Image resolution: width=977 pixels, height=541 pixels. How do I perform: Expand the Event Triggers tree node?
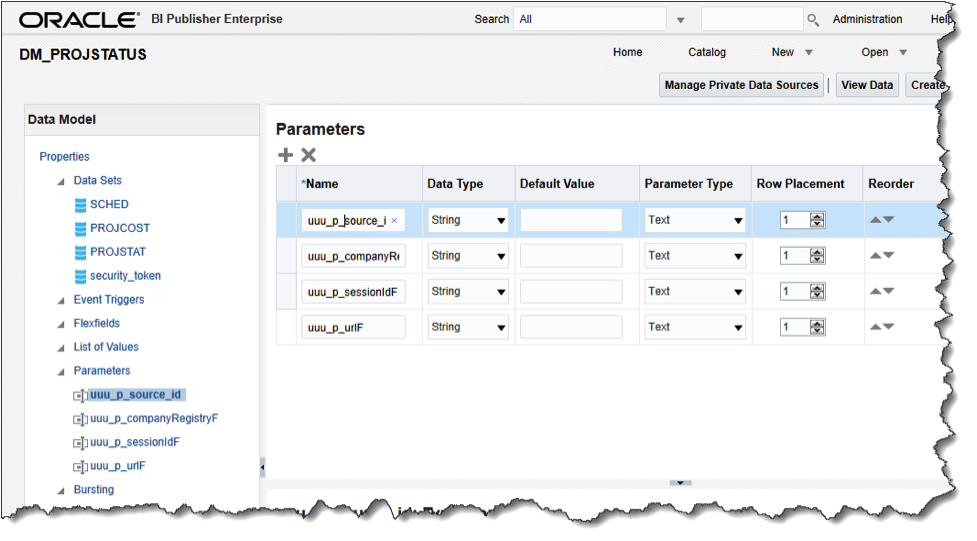click(x=61, y=301)
